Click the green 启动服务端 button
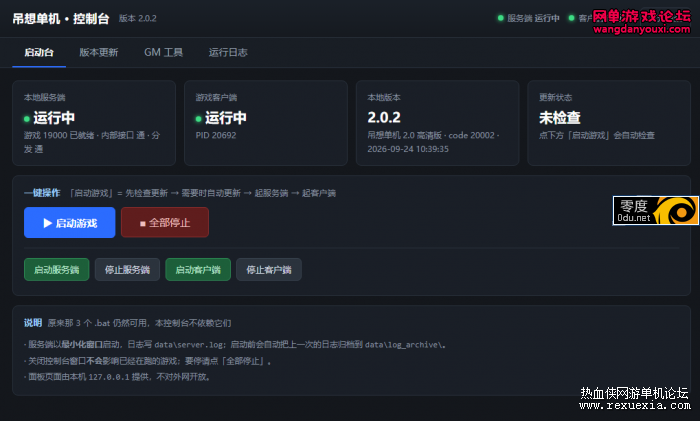The image size is (700, 421). coord(57,270)
